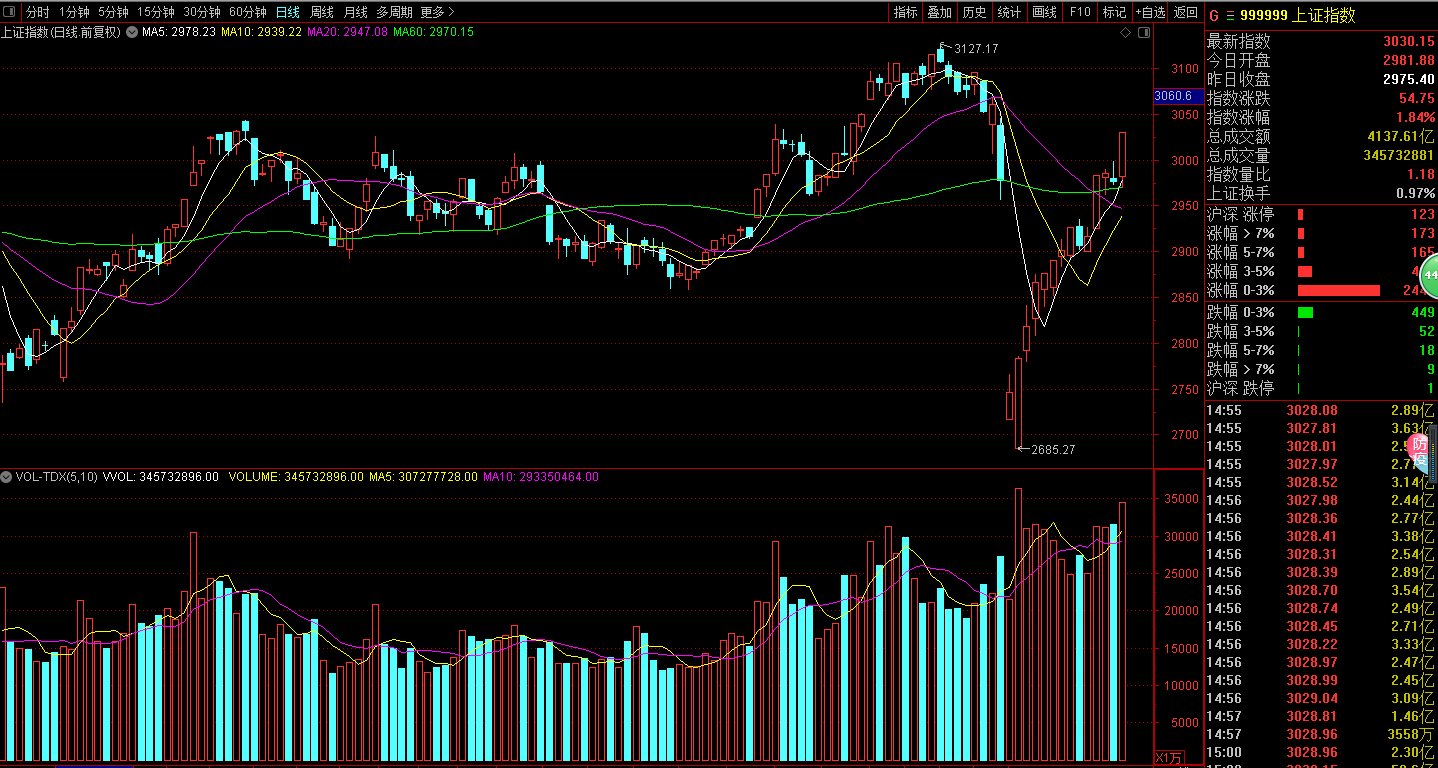
Task: Click the 3127.17 high price label
Action: 976,48
